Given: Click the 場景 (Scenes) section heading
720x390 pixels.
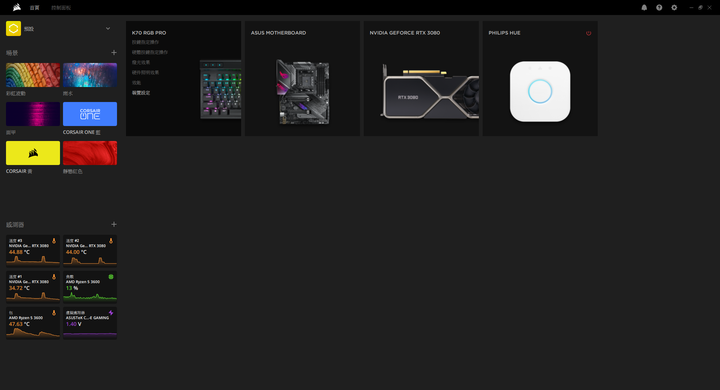Looking at the screenshot, I should tap(12, 53).
